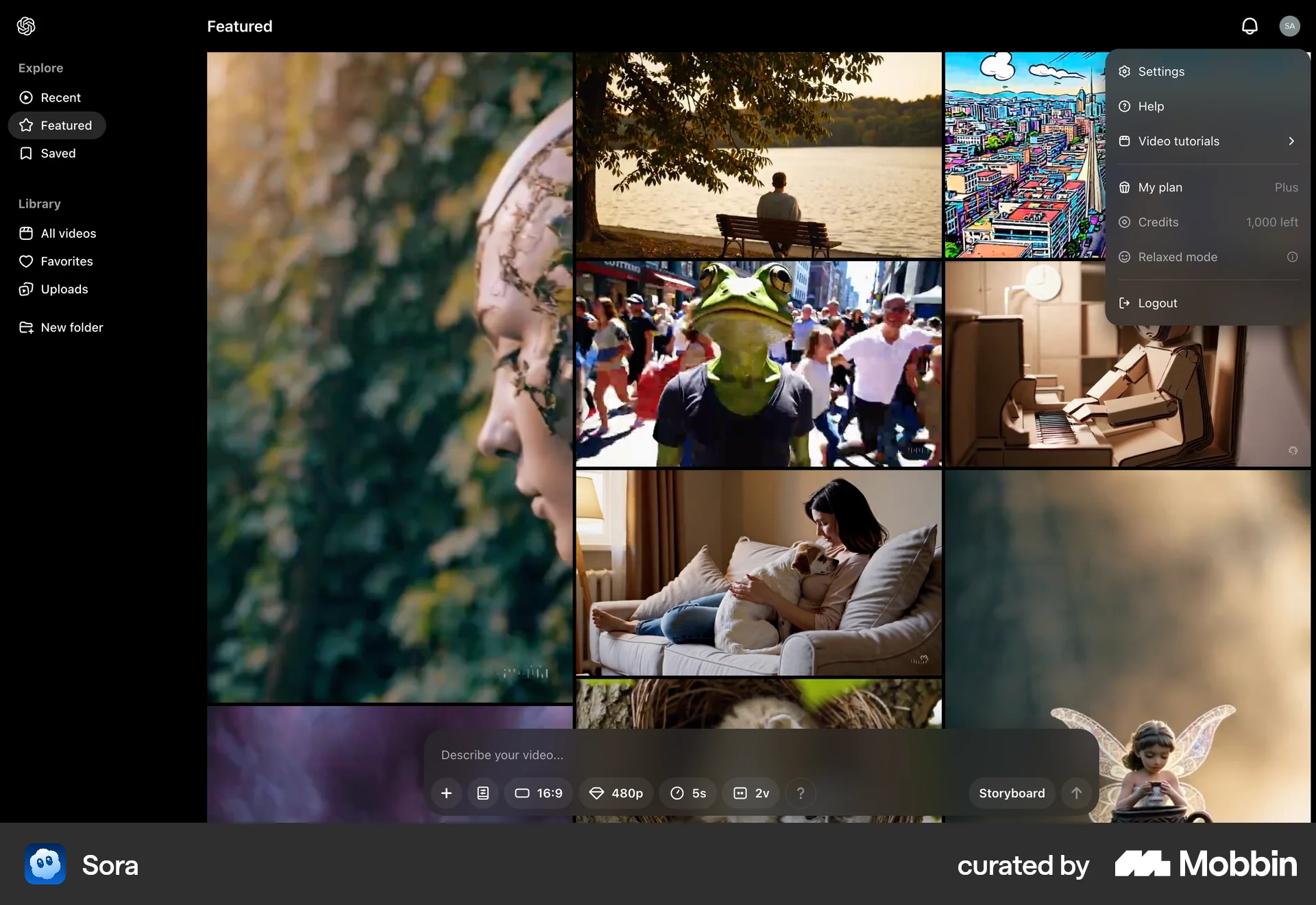Open the 480p resolution dropdown
The image size is (1316, 905).
(616, 793)
